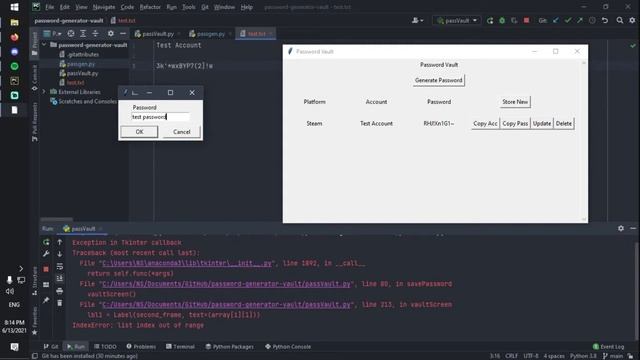Screen dimensions: 640x360
Task: Stop passVault with the top toolbar red square
Action: [x=527, y=20]
